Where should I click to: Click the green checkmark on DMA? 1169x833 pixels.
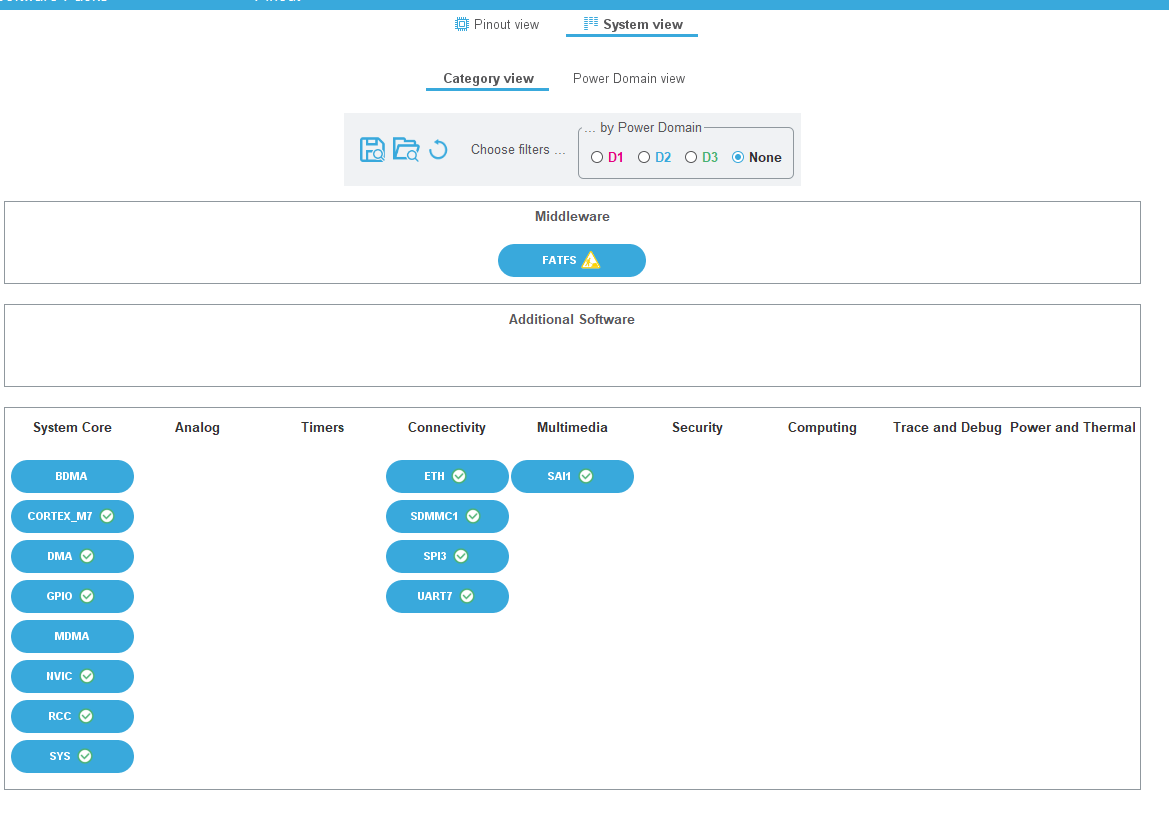87,556
